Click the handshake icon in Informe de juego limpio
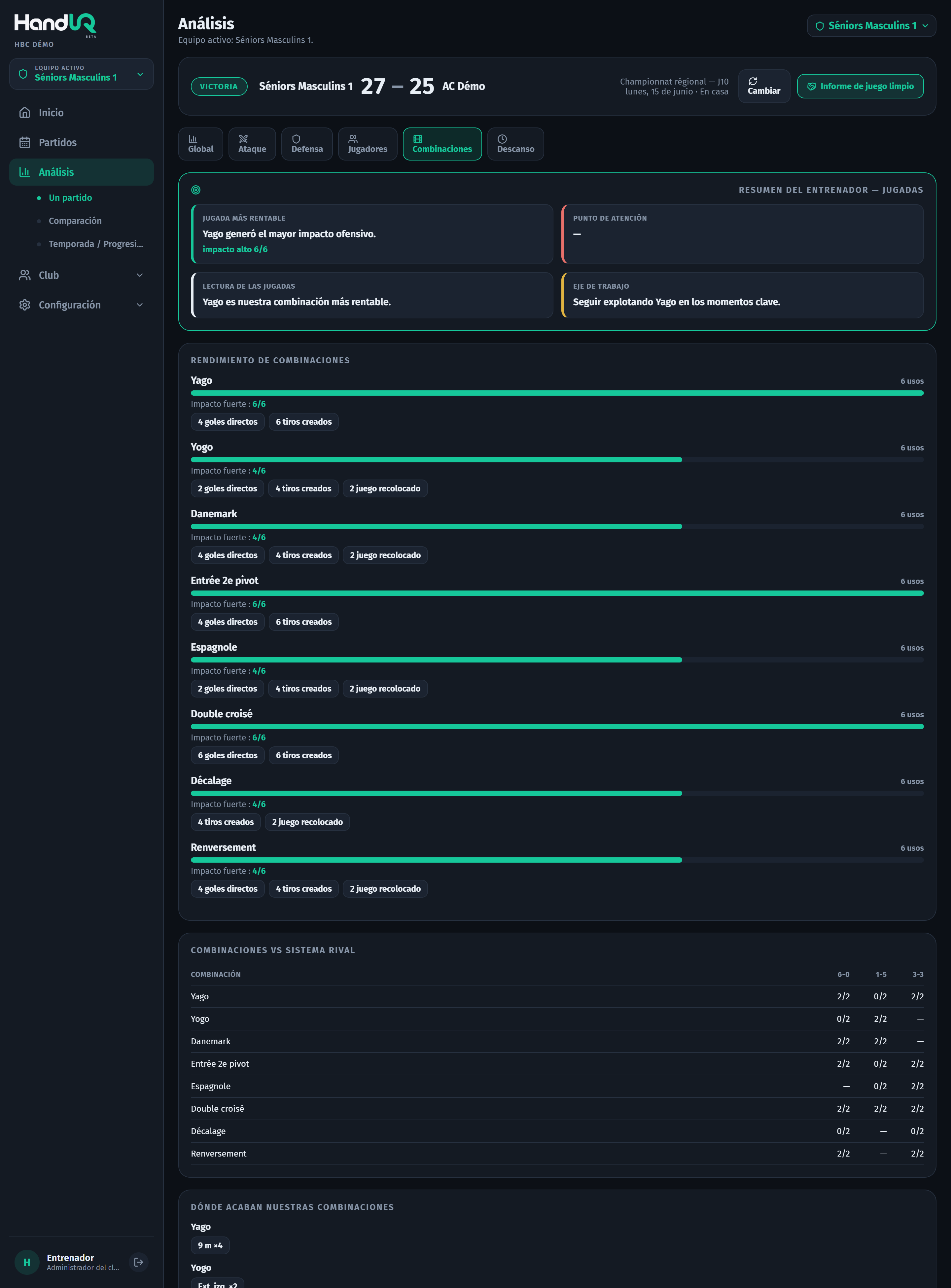This screenshot has width=951, height=1288. pos(811,87)
